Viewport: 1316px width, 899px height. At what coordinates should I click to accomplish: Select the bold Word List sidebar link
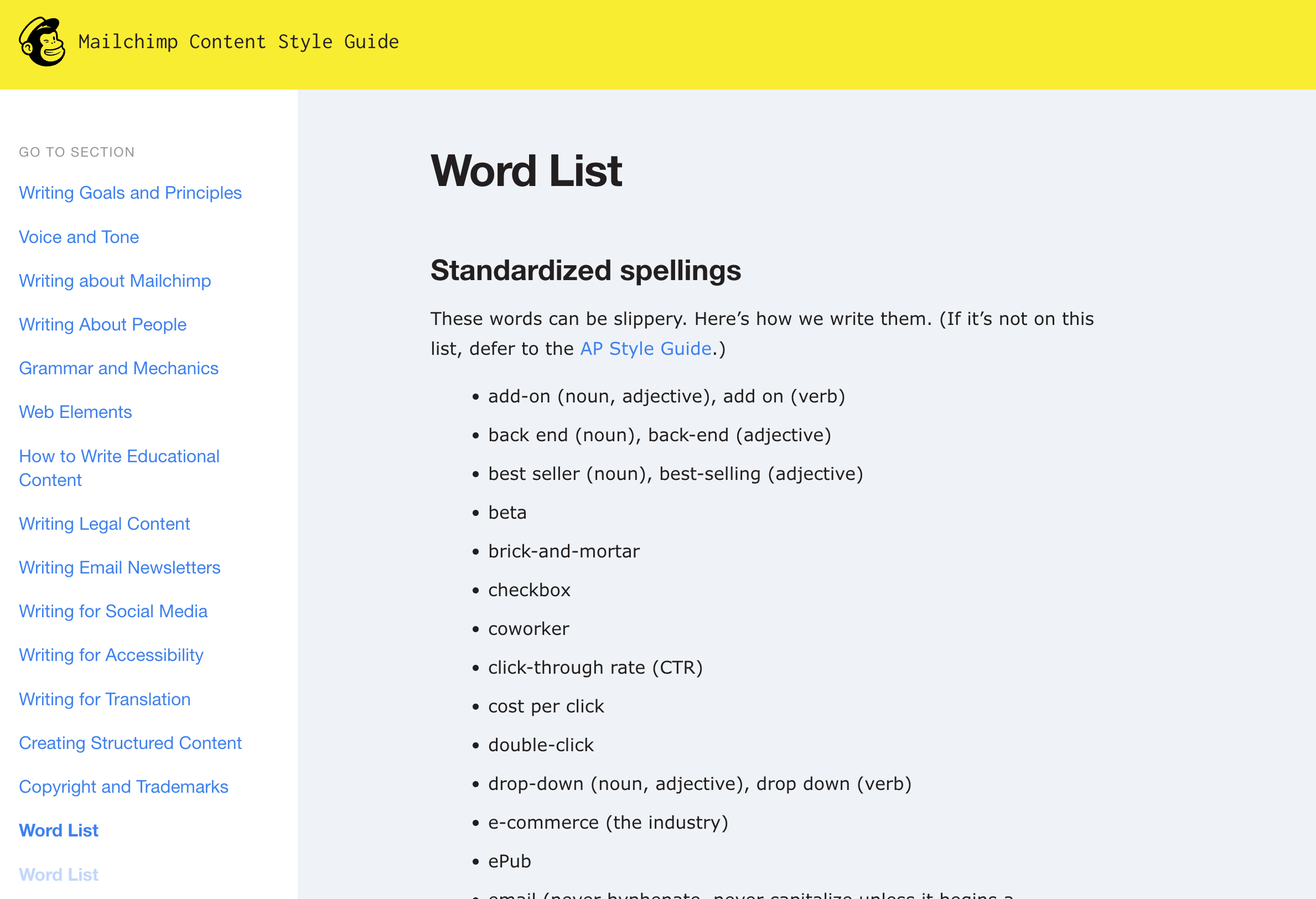58,830
